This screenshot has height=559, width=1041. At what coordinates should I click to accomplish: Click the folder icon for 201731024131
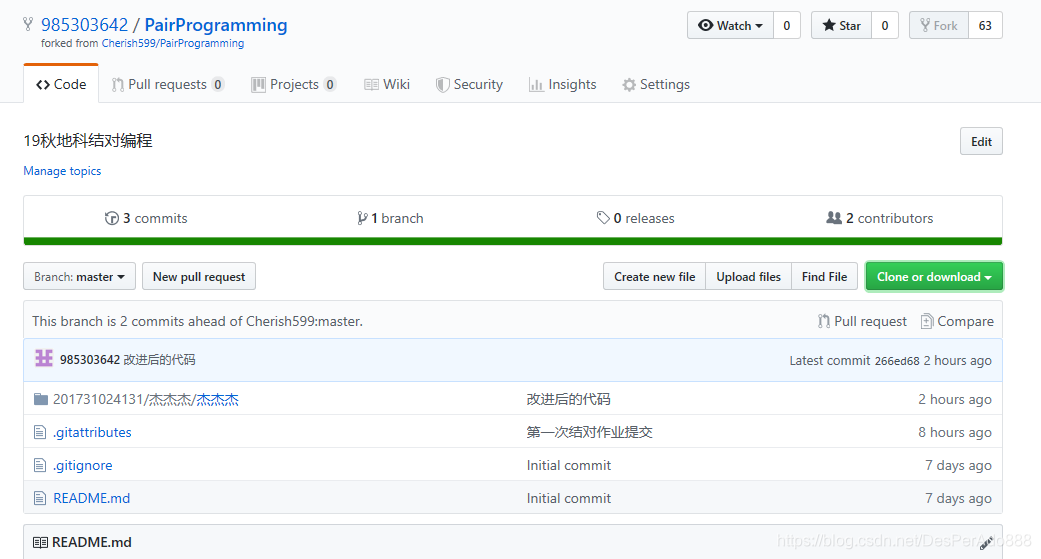(40, 399)
